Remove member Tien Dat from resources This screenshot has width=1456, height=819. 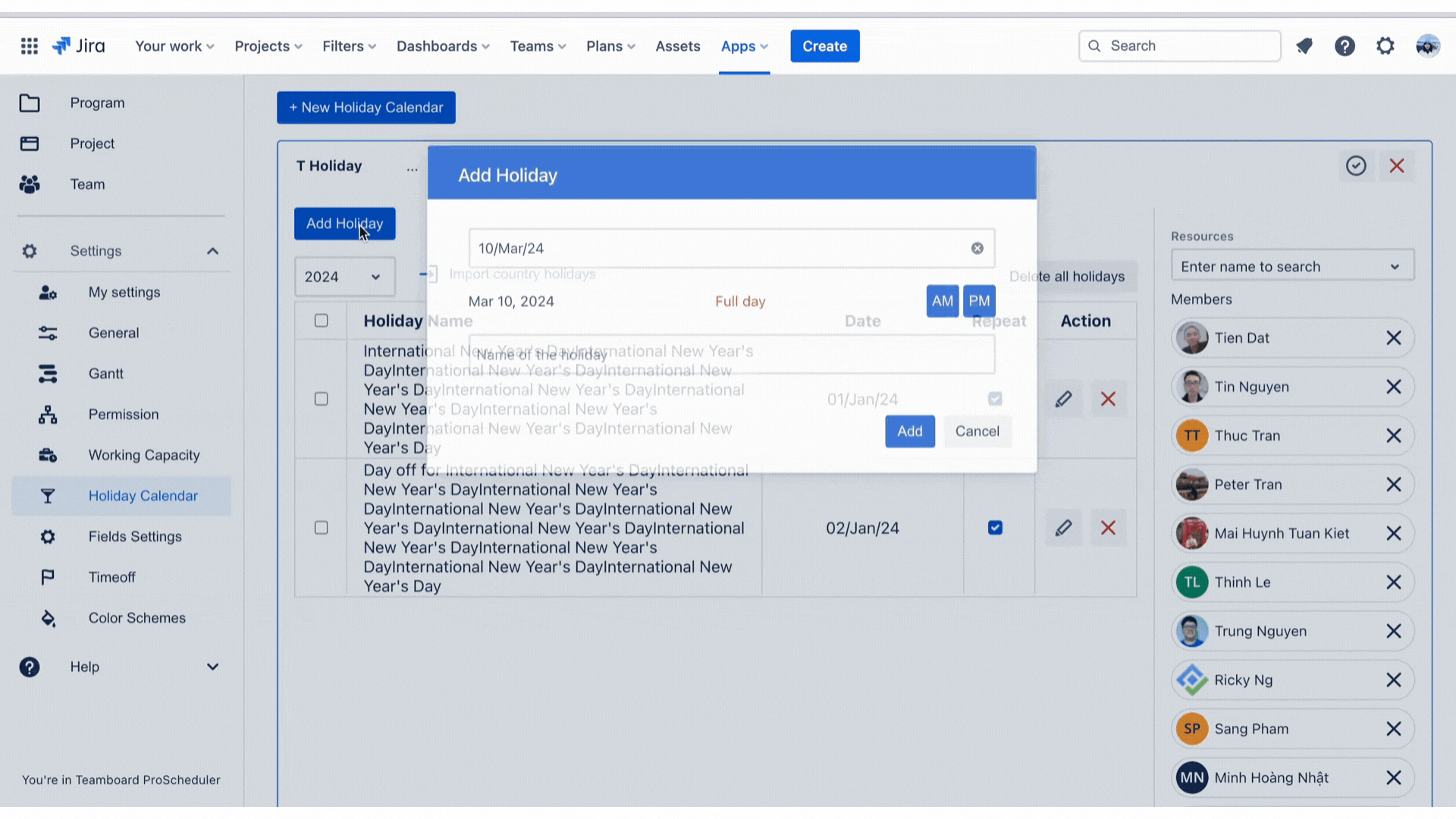(1394, 338)
